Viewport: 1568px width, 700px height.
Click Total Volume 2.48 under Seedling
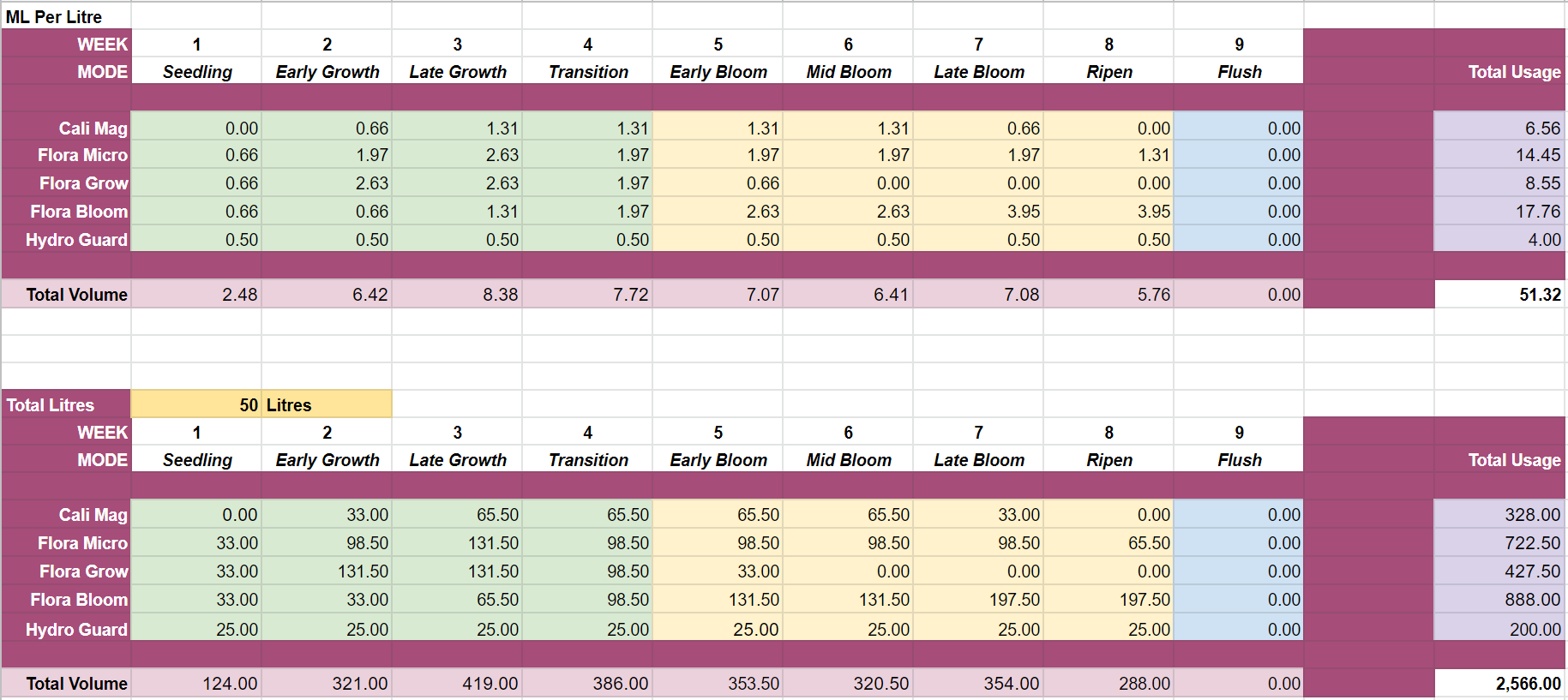pos(197,295)
